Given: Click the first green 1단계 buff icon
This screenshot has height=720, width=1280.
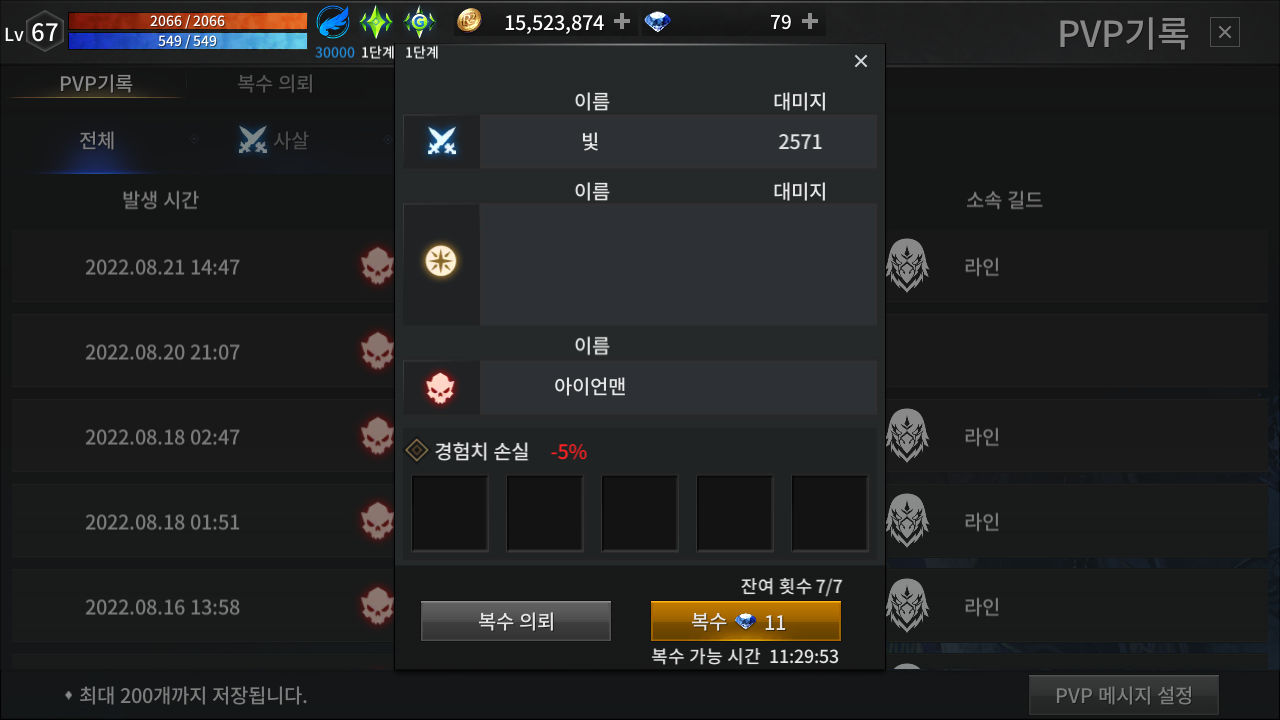Looking at the screenshot, I should click(376, 22).
